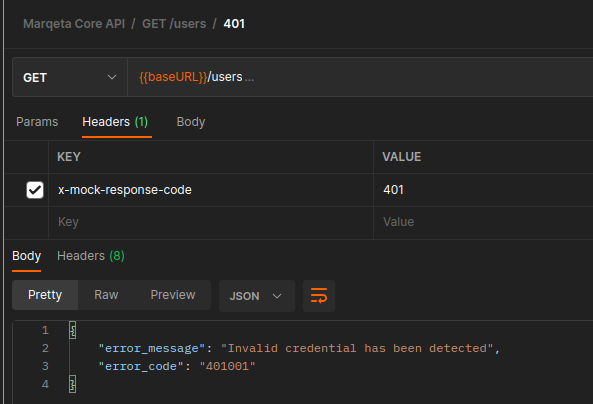Click the {{baseURL}} variable in URL

point(173,77)
